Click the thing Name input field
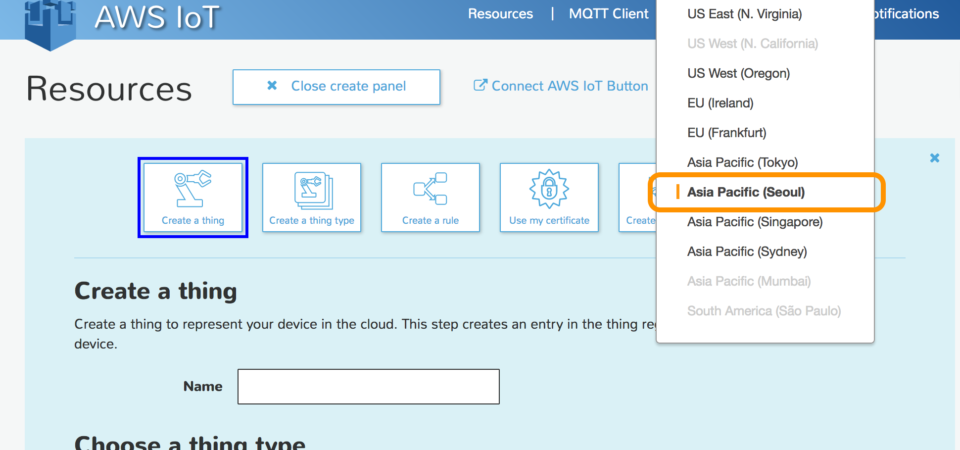Screen dimensions: 960x450 pos(369,386)
